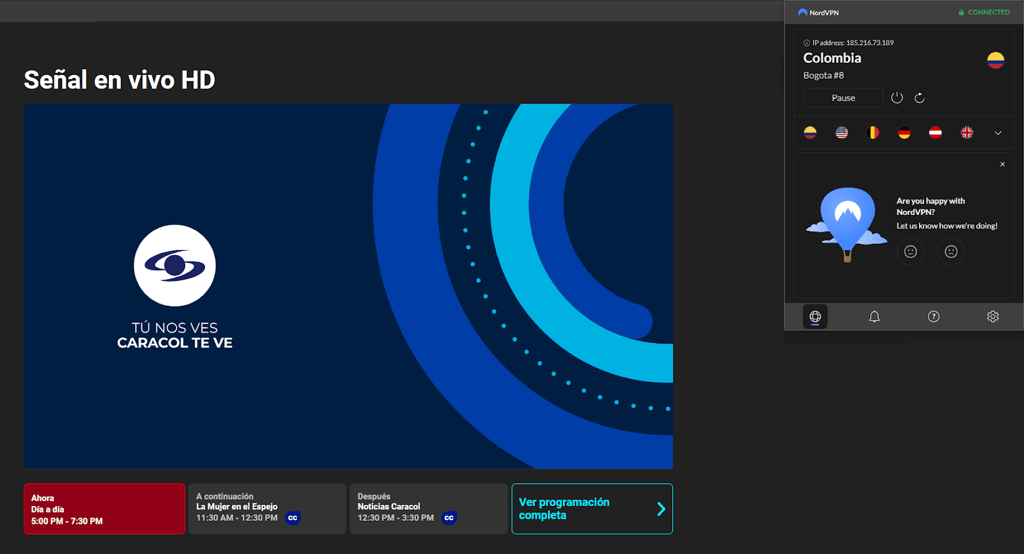Click Are you happy with NordVPN text

931,206
